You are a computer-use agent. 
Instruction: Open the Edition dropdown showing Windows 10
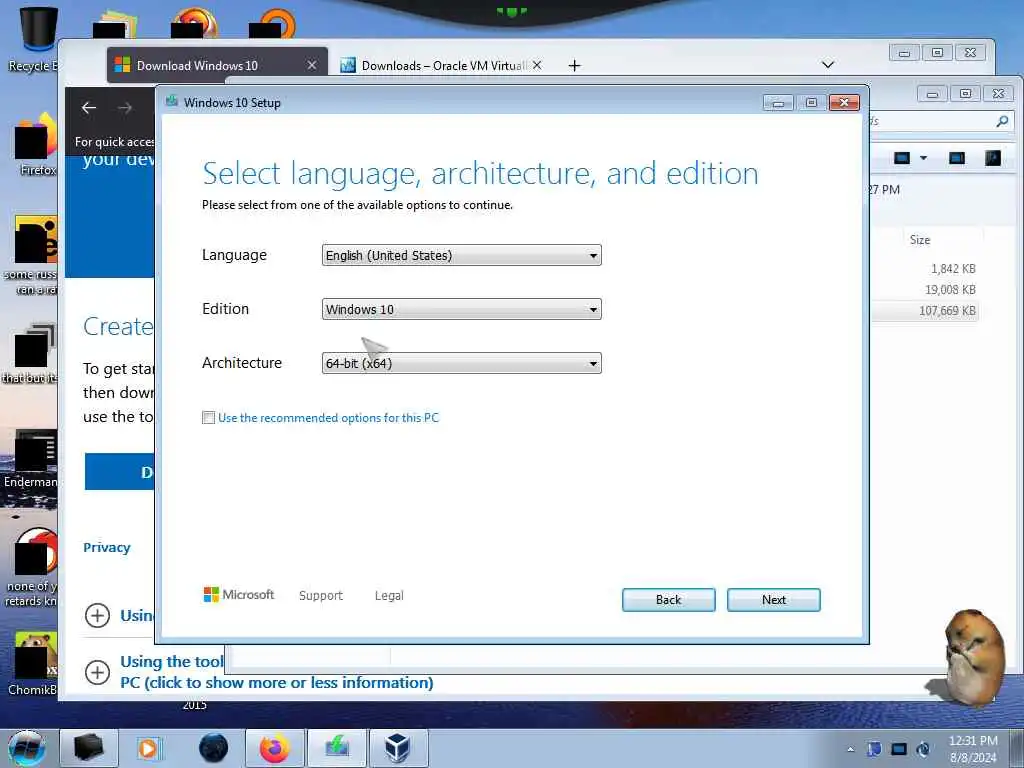click(x=461, y=310)
